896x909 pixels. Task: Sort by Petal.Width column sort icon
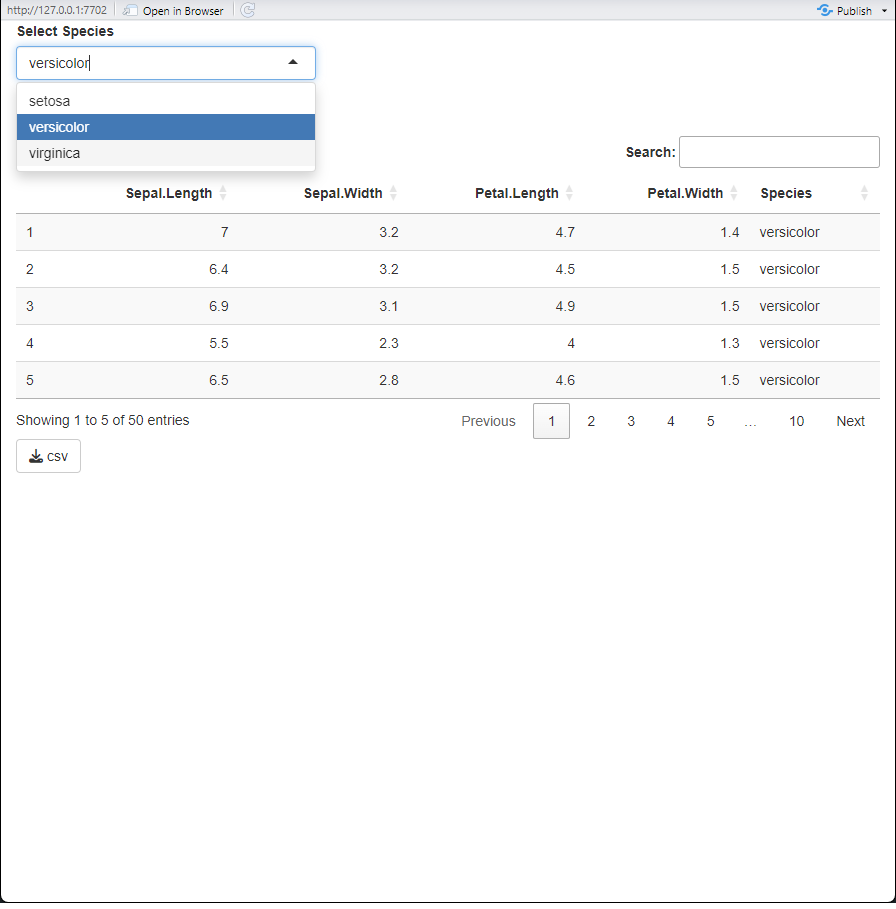coord(734,193)
